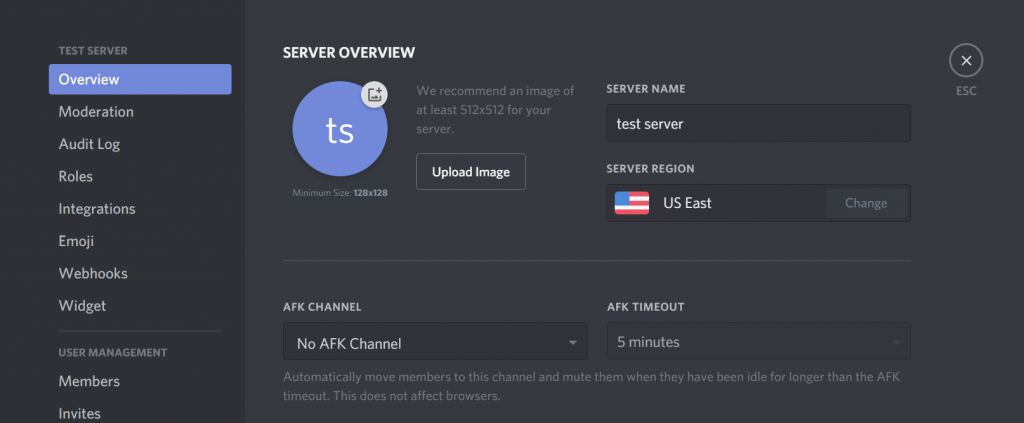Screen dimensions: 1024x423
Task: Expand the AFK Channel dropdown arrow
Action: [573, 343]
